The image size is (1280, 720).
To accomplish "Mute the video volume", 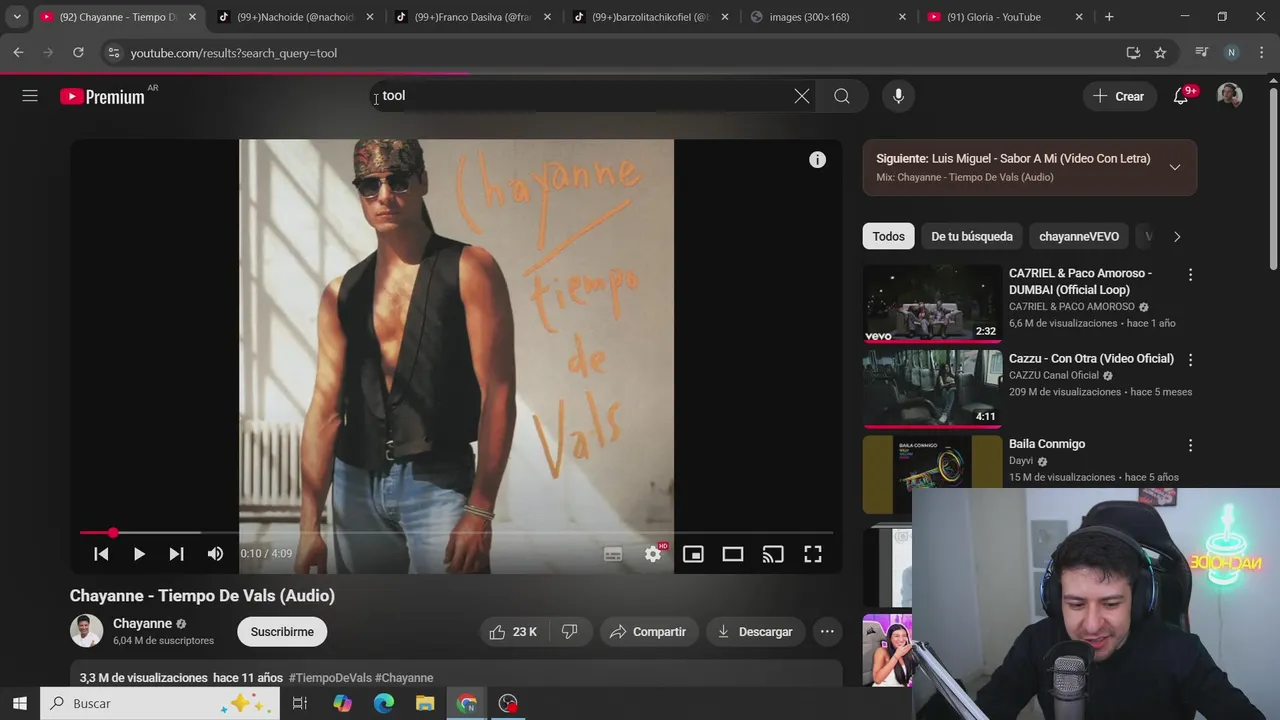I will (215, 554).
